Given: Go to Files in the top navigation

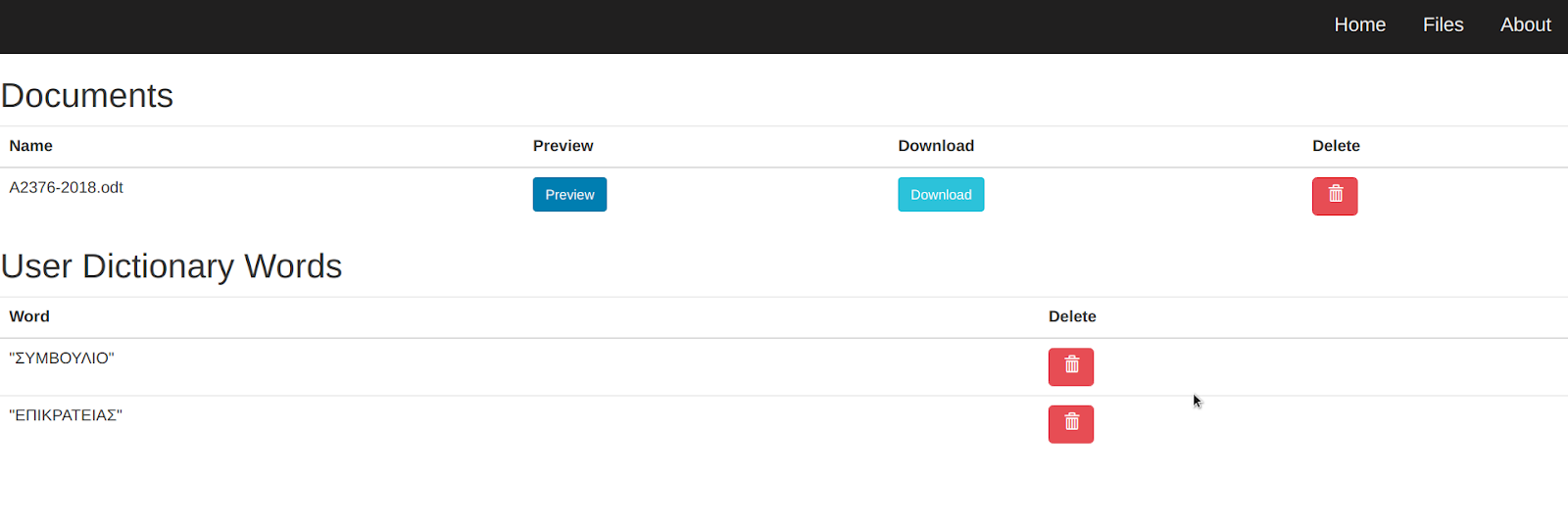Looking at the screenshot, I should coord(1443,25).
